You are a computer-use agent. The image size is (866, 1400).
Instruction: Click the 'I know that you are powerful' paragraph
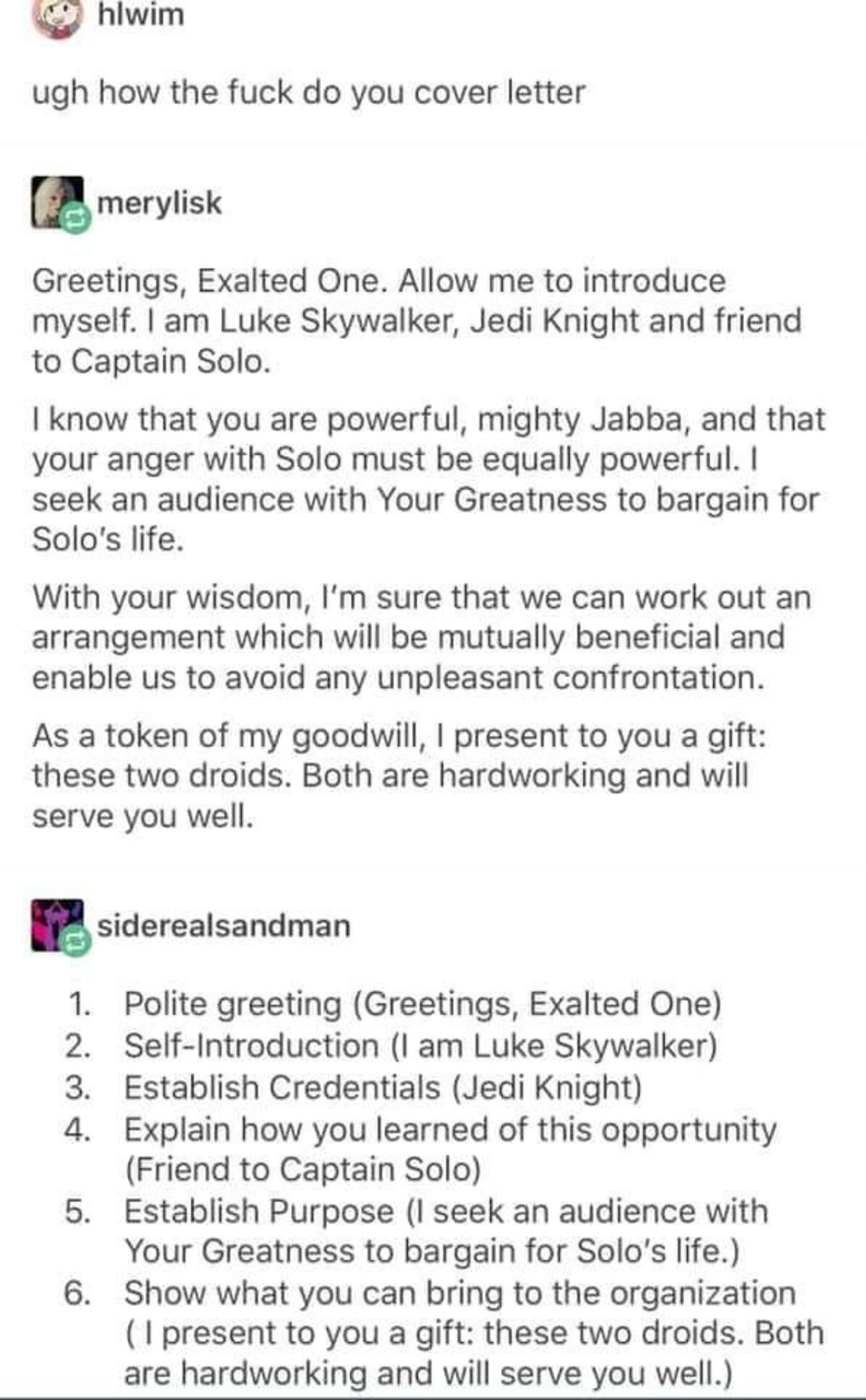click(x=429, y=479)
